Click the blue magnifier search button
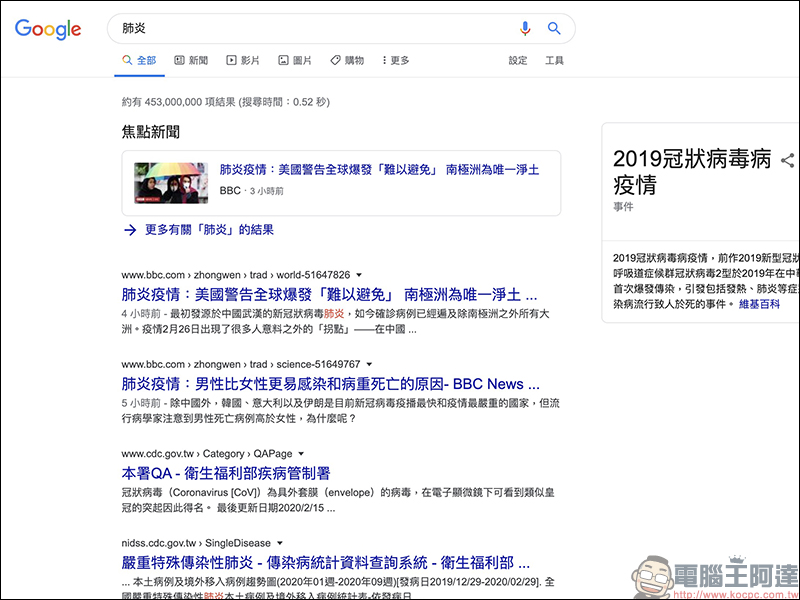The width and height of the screenshot is (800, 600). [x=554, y=29]
